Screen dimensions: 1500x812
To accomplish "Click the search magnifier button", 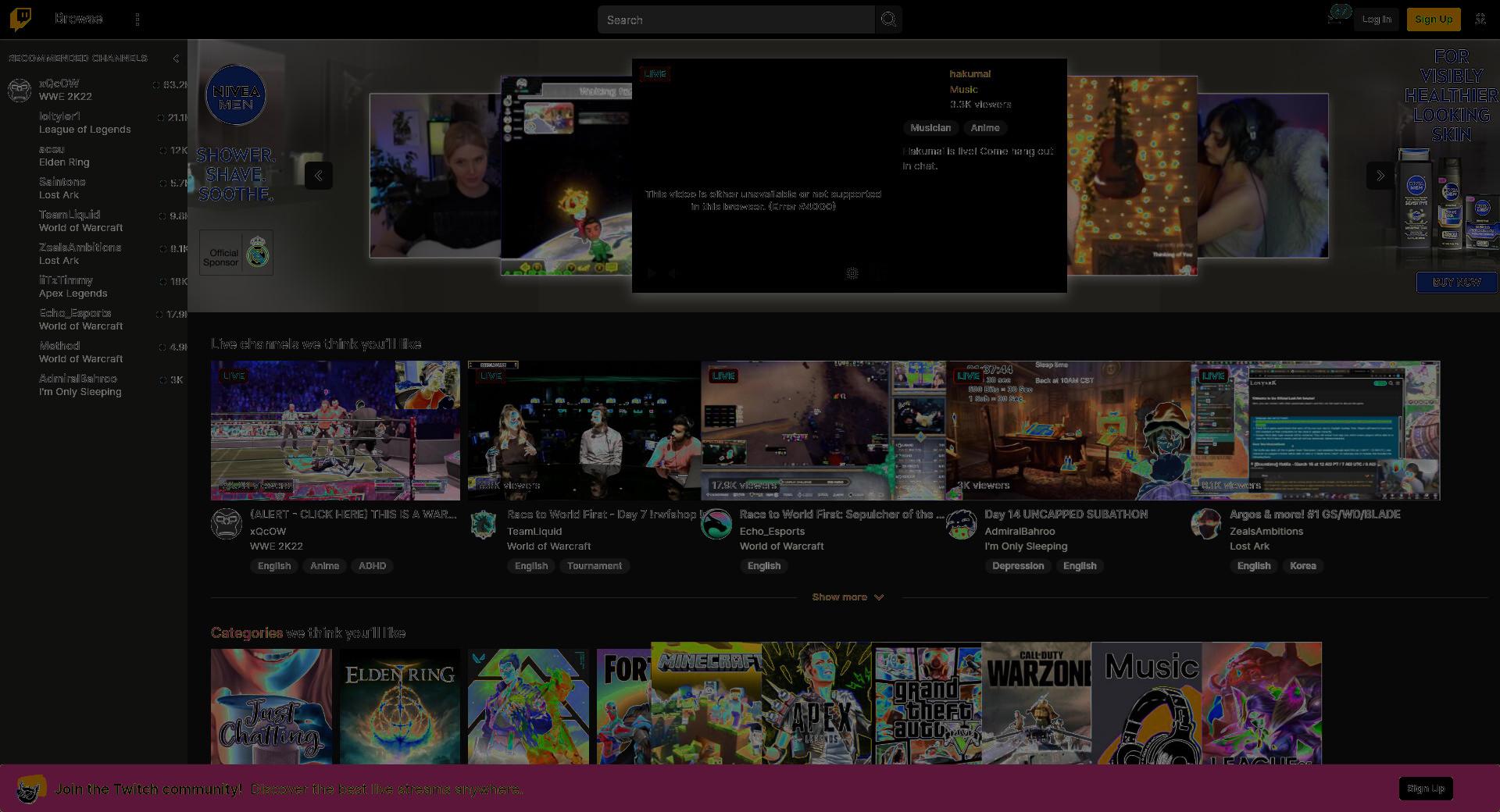I will 888,20.
